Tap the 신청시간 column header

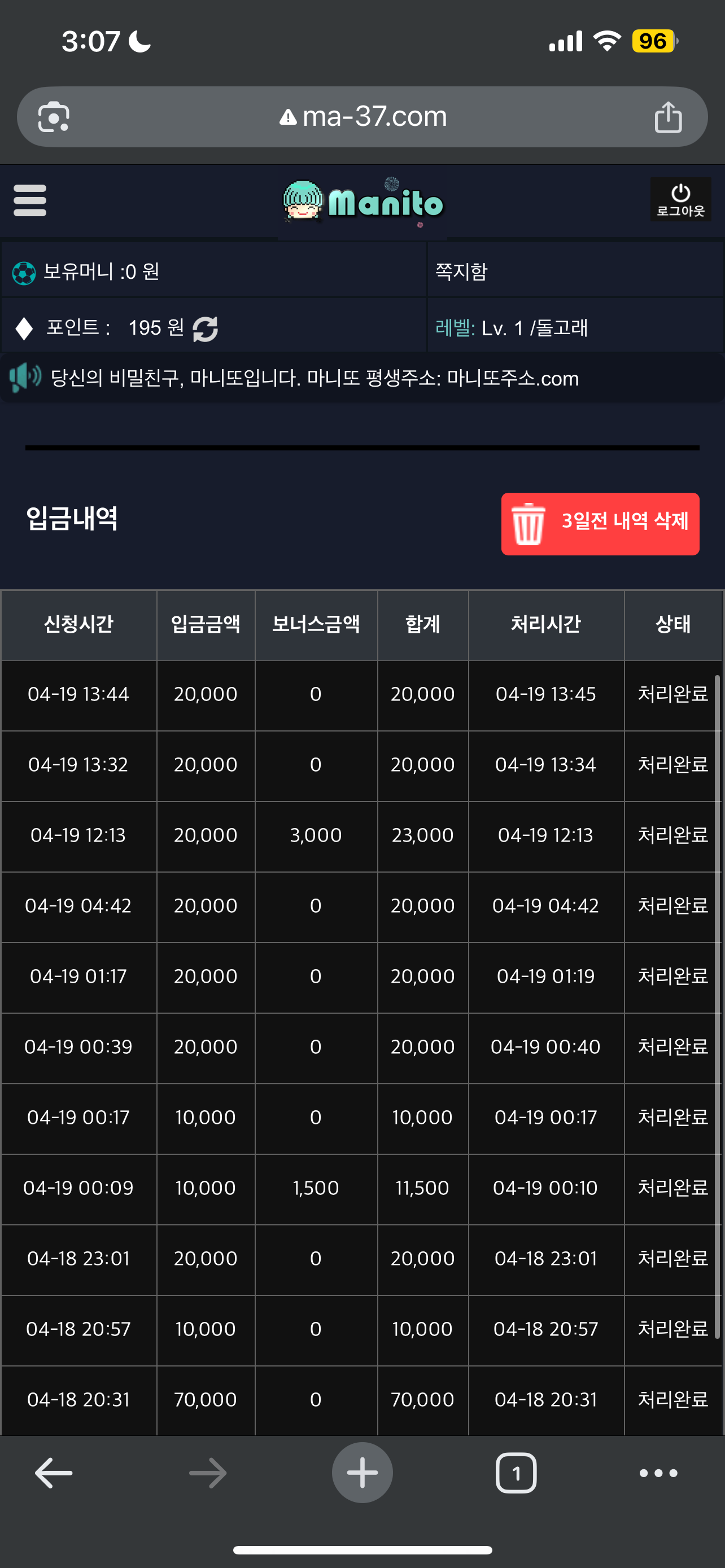pos(78,624)
